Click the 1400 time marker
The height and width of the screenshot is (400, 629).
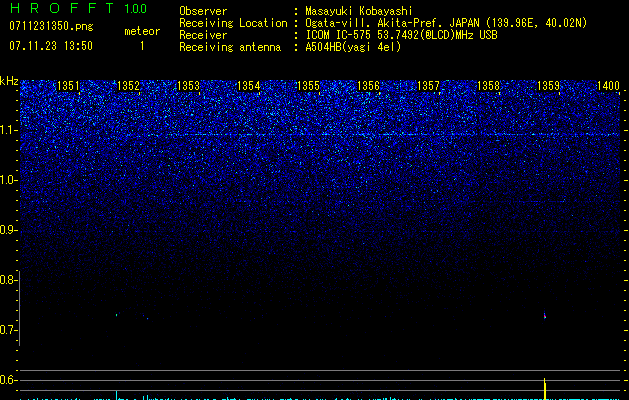coord(608,86)
